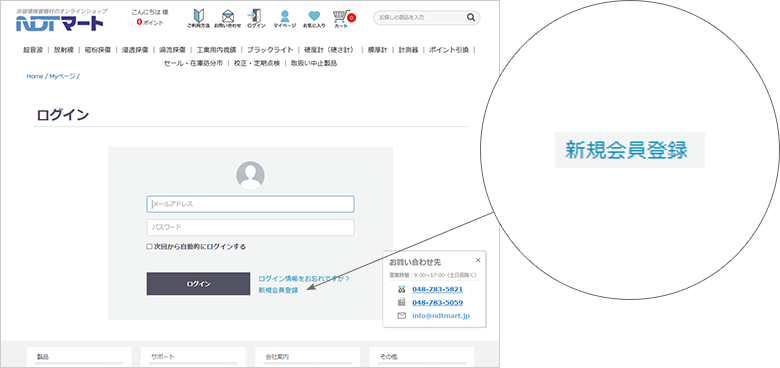Close the お問い合わせ先 popup
This screenshot has width=780, height=368.
pos(478,260)
